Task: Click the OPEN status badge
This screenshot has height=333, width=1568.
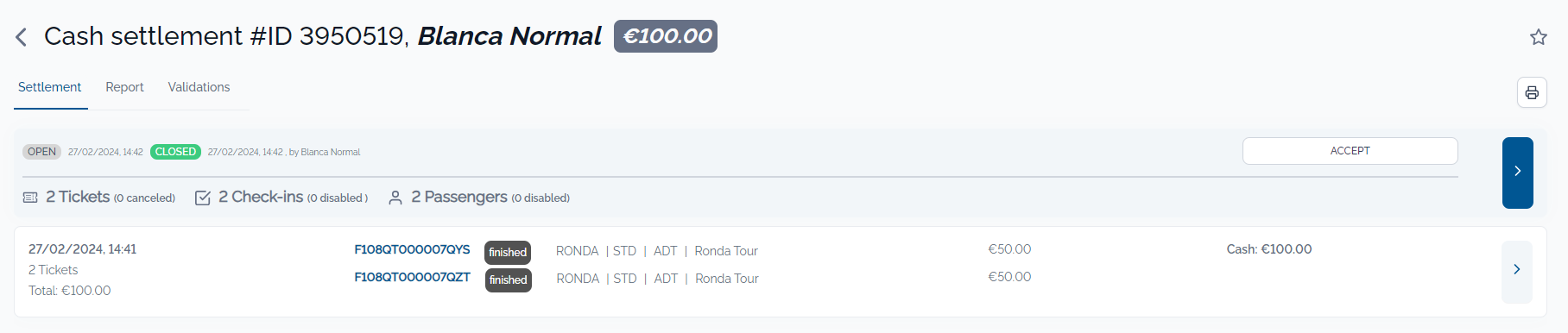Action: pos(41,152)
